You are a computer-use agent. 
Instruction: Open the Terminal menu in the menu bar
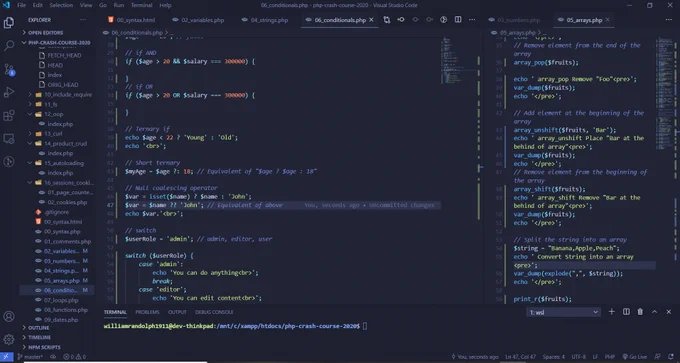[141, 5]
